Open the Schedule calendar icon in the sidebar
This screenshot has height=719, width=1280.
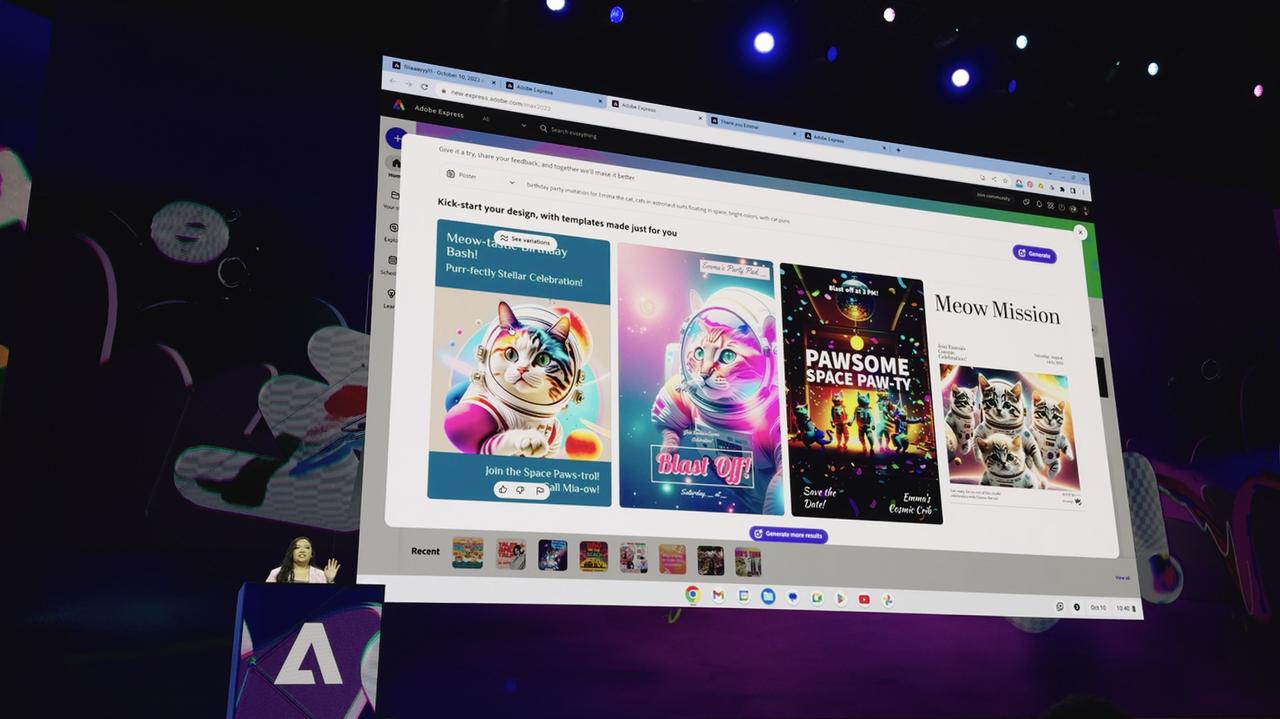pyautogui.click(x=391, y=260)
